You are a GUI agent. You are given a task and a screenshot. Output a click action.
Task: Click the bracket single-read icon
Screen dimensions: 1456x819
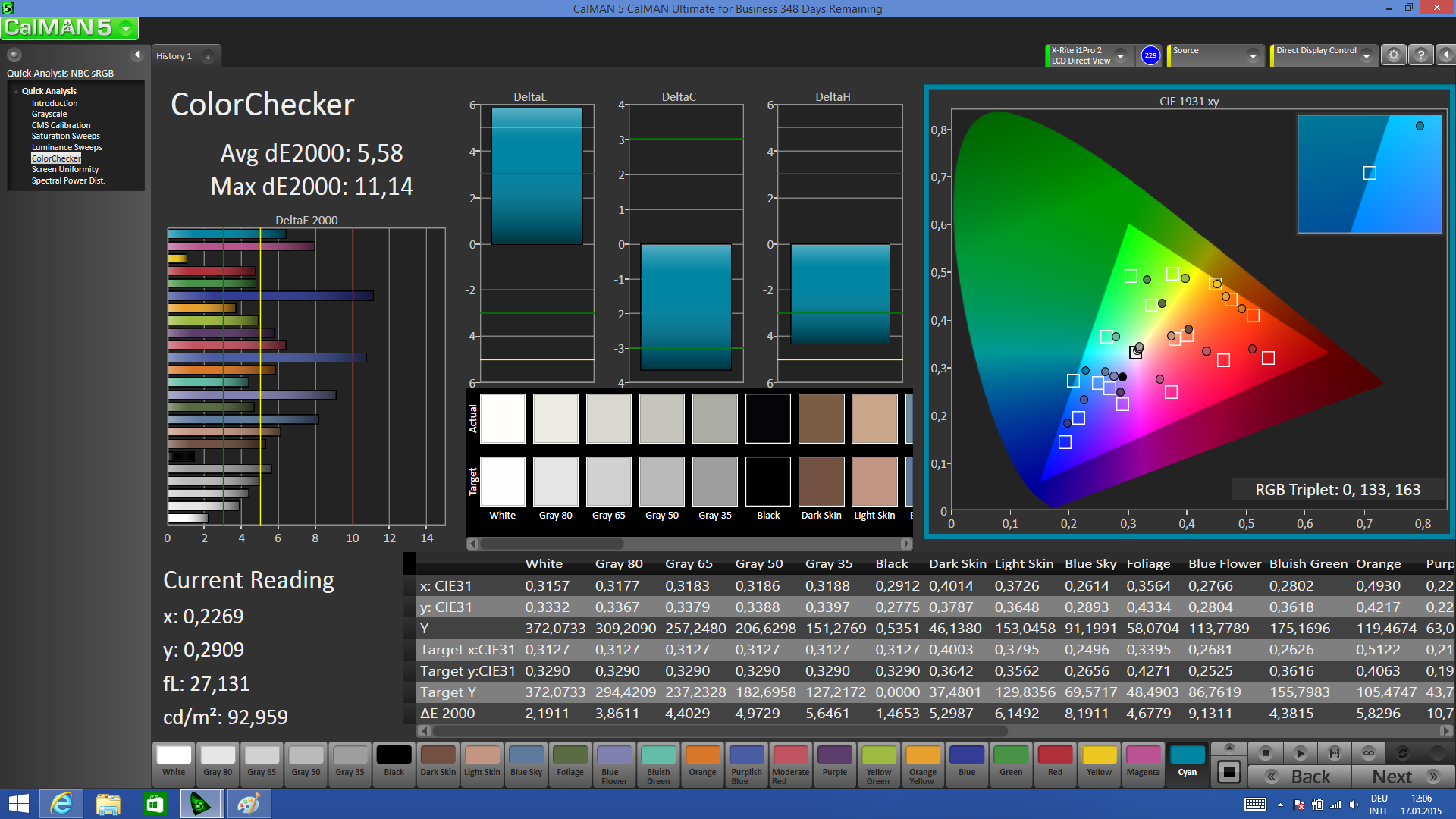pos(1334,753)
